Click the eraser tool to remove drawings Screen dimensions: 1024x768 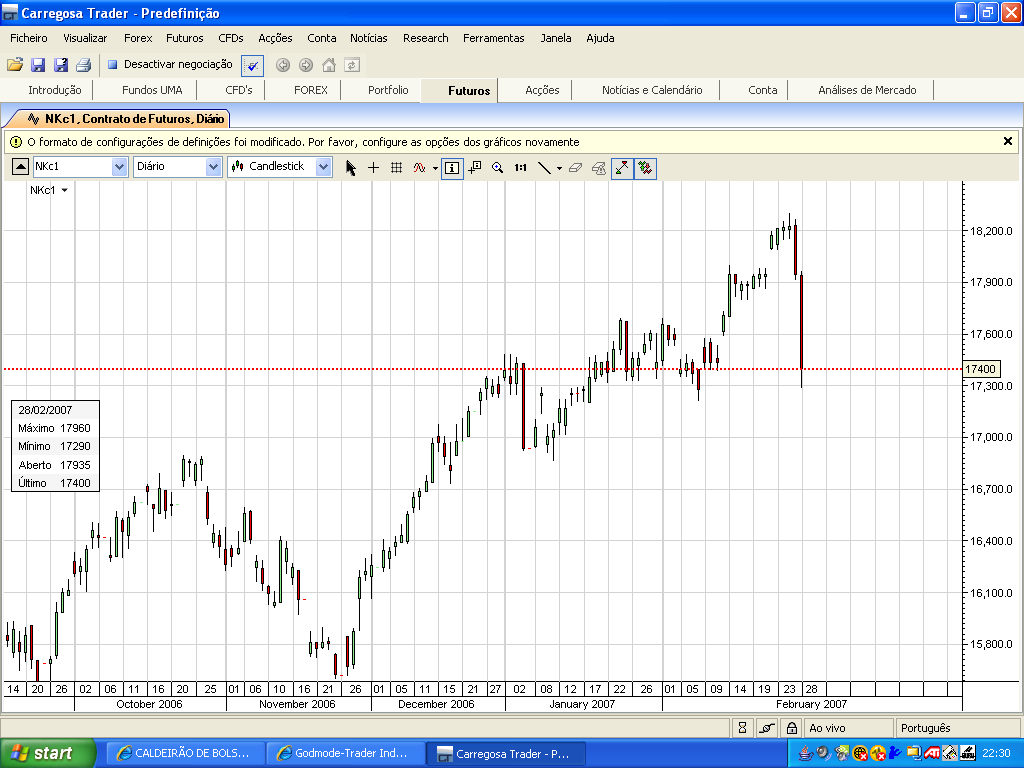(x=576, y=167)
